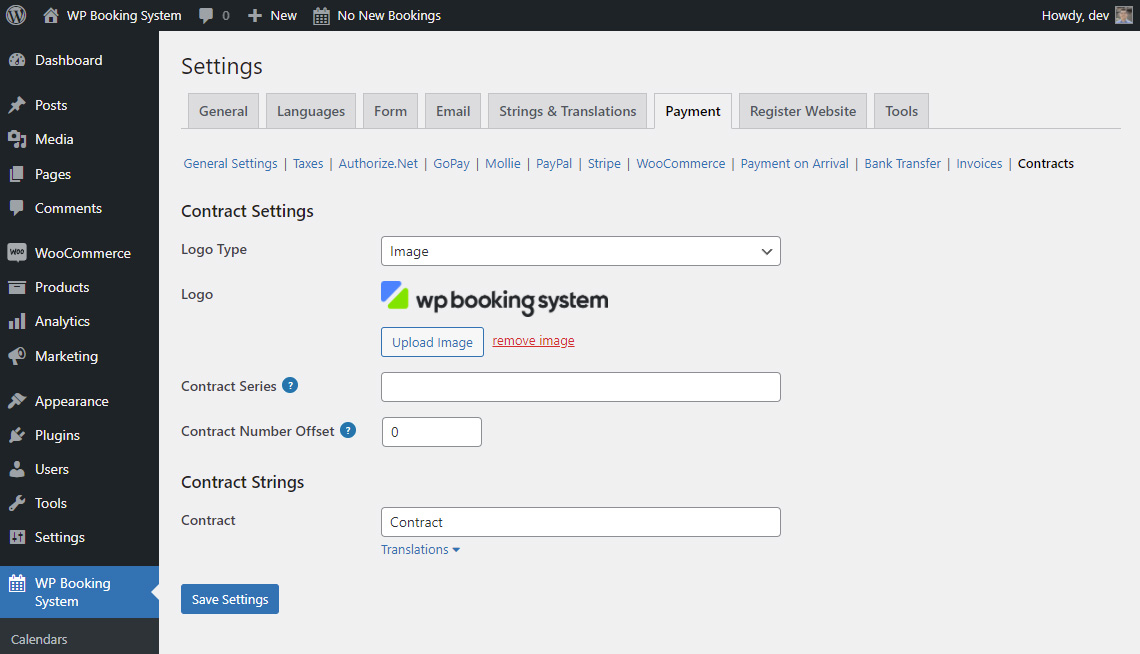This screenshot has width=1140, height=654.
Task: Click the Posts pushpin icon
Action: (17, 105)
